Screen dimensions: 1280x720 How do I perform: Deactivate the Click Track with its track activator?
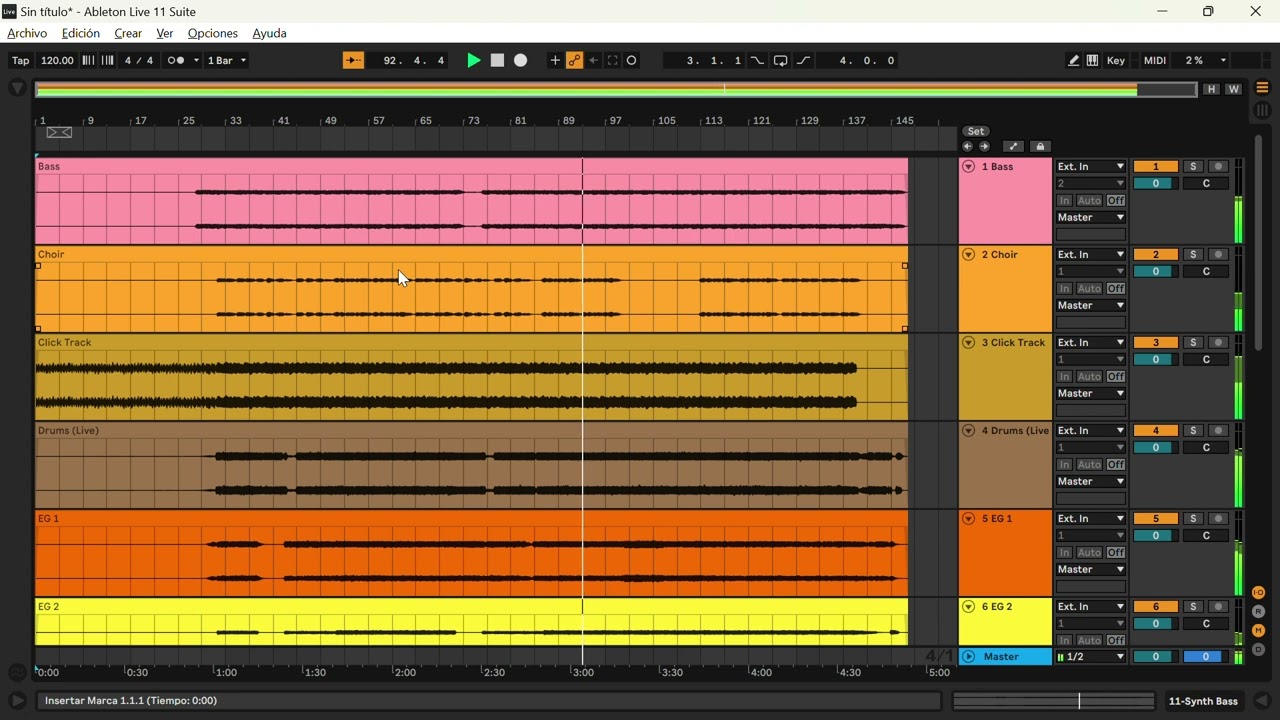coord(1156,343)
